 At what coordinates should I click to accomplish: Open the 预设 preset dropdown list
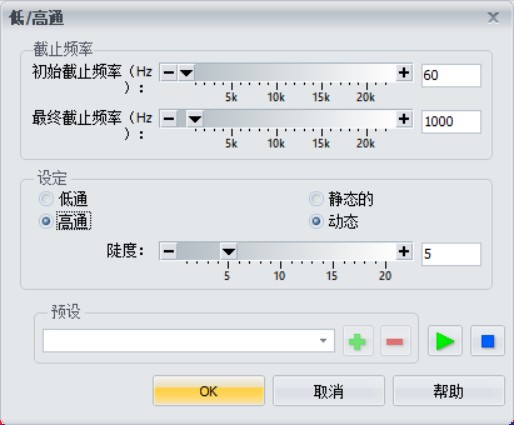[323, 340]
